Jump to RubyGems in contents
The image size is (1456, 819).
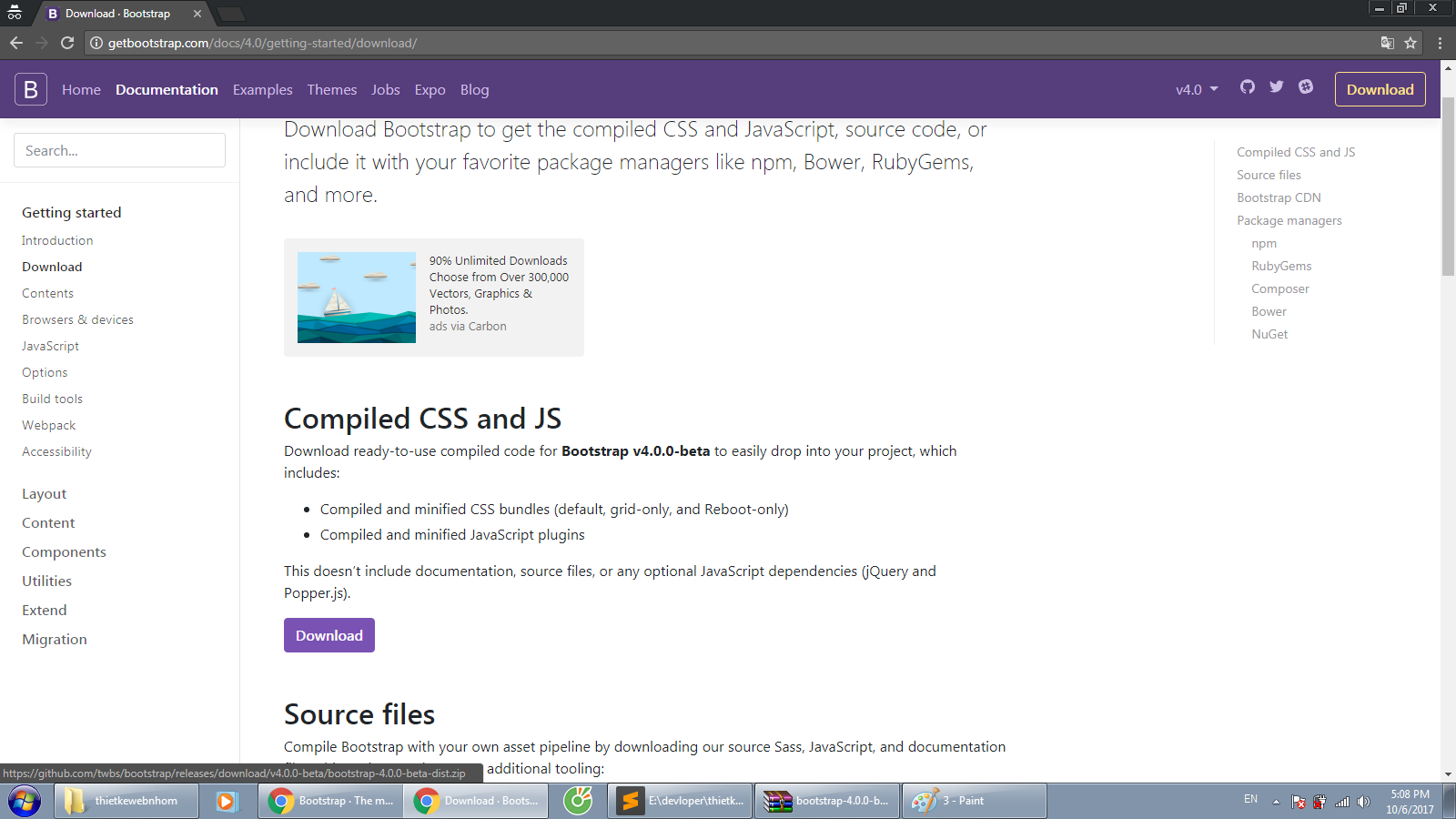point(1281,266)
